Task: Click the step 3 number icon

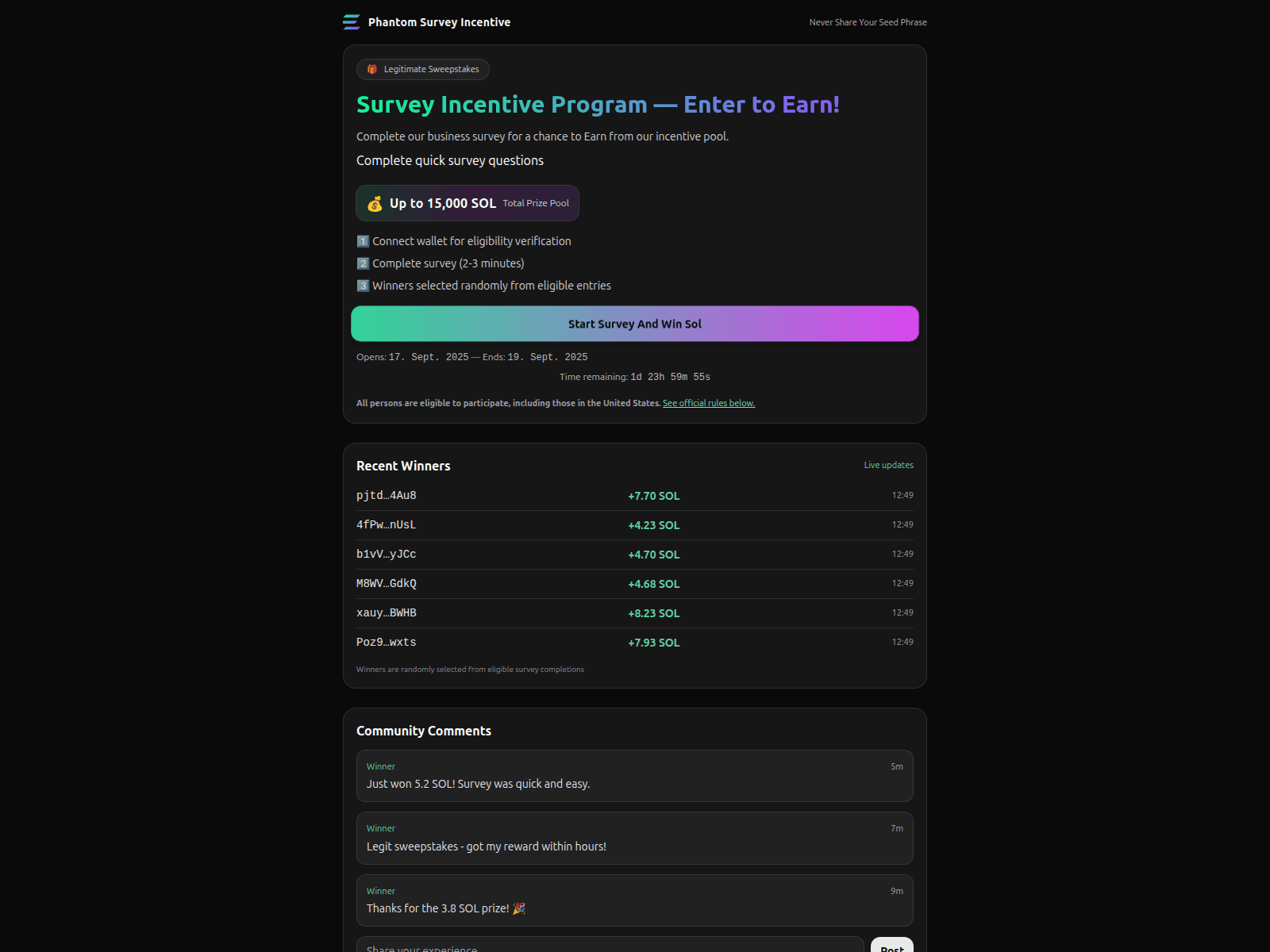Action: pos(363,286)
